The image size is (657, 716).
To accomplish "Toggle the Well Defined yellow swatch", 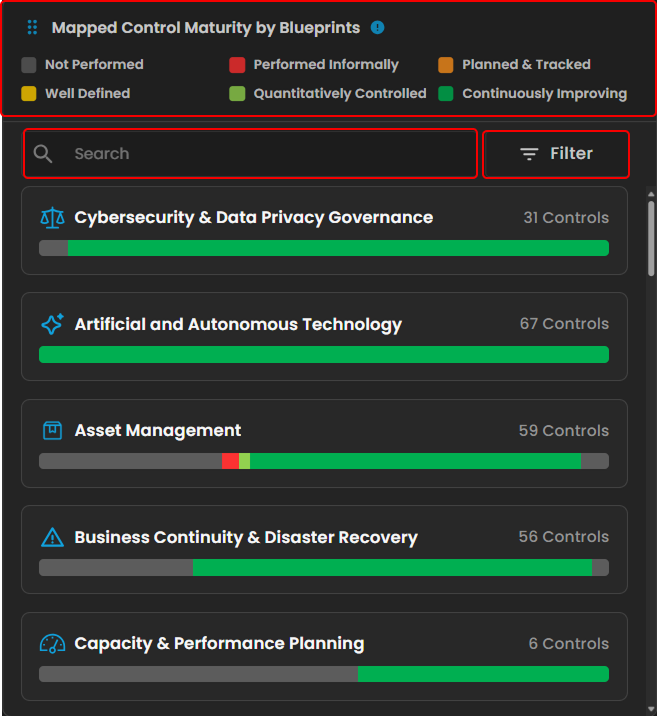I will tap(29, 94).
